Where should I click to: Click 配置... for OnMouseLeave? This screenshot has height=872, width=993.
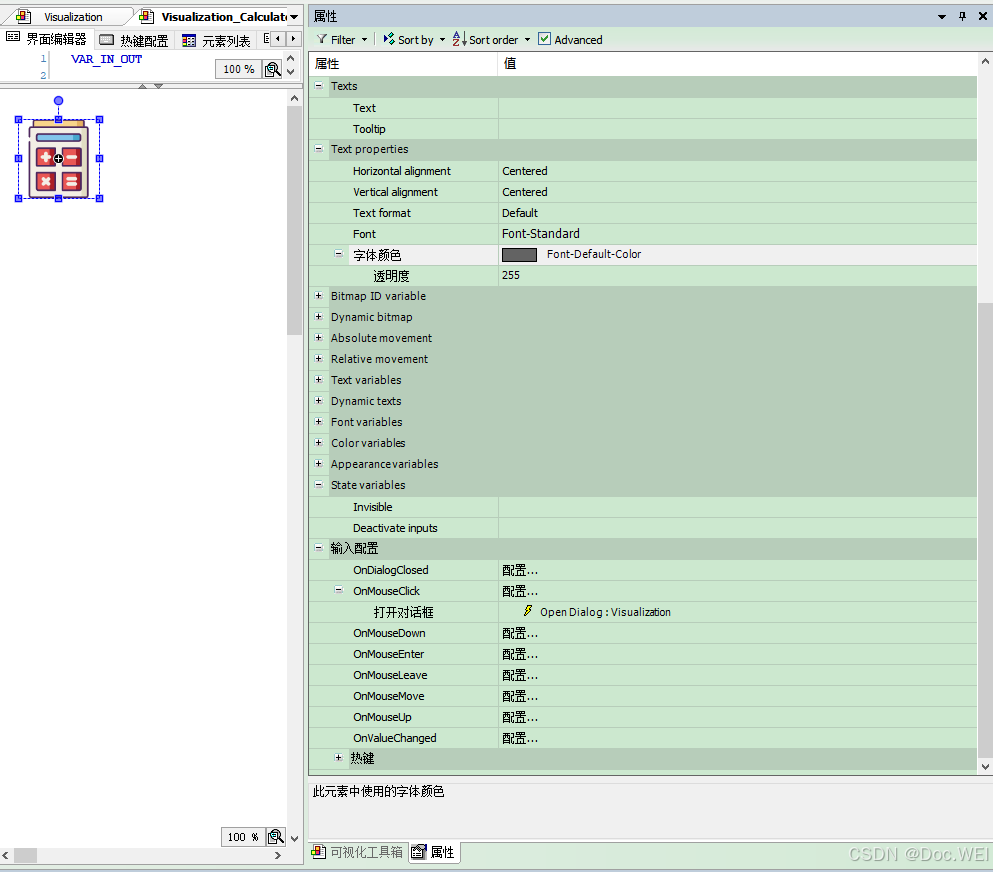[520, 675]
